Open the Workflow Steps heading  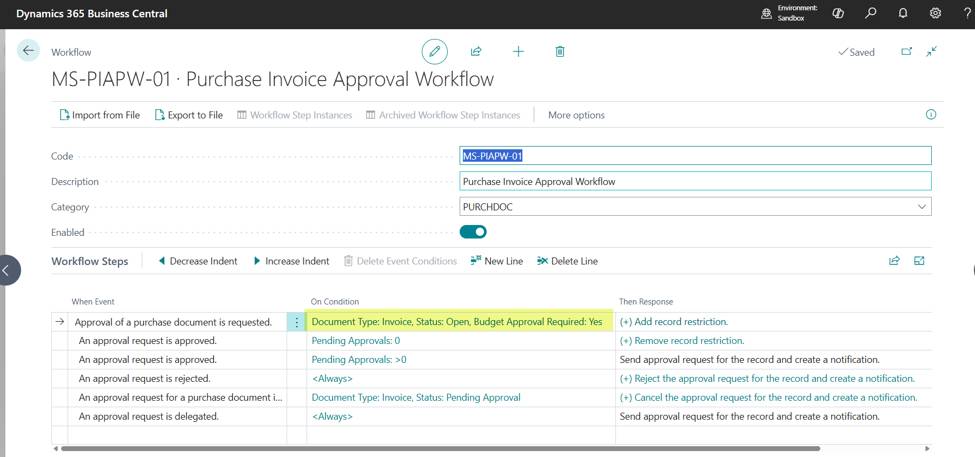point(90,261)
